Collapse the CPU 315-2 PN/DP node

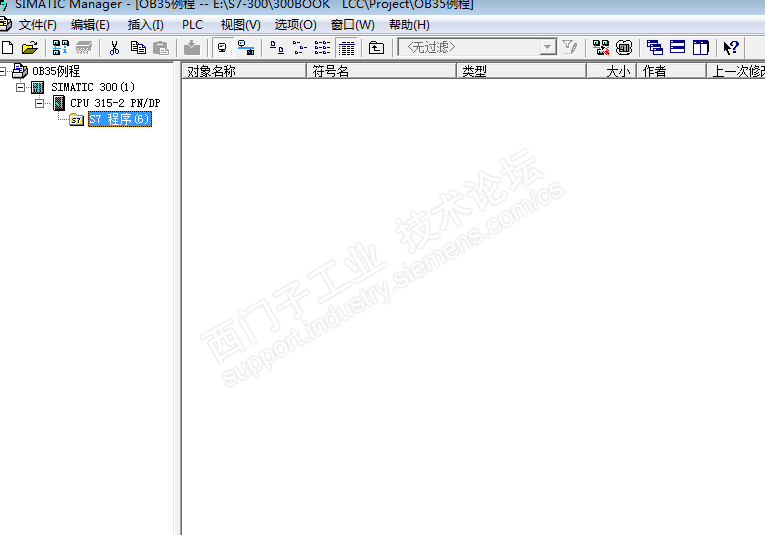tap(40, 103)
